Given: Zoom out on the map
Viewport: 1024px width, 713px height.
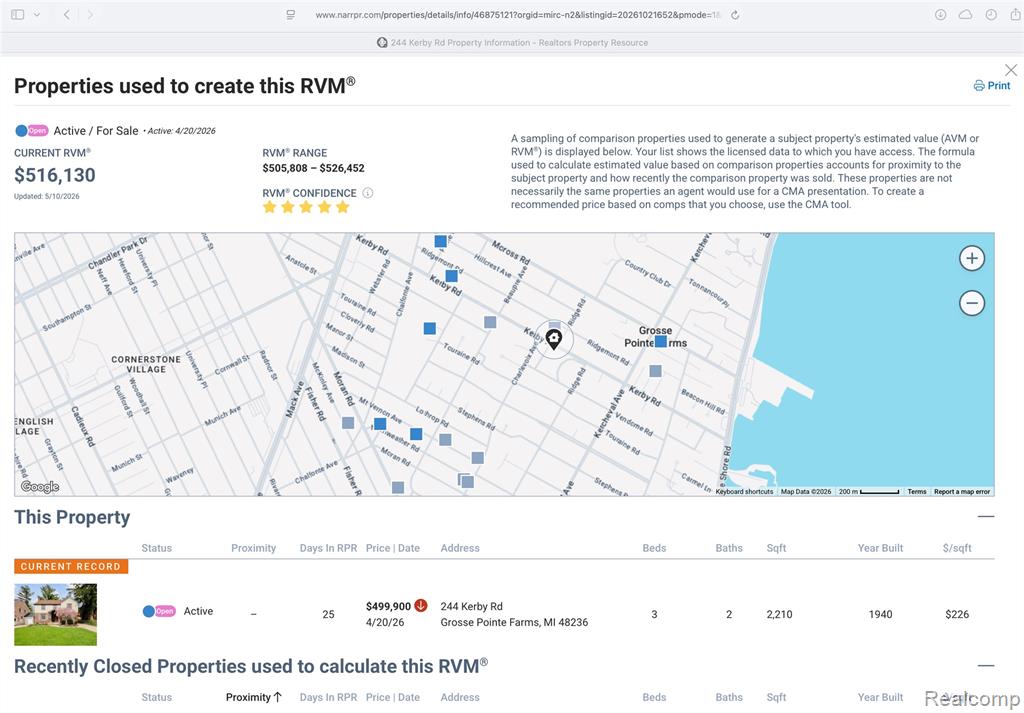Looking at the screenshot, I should click(972, 303).
